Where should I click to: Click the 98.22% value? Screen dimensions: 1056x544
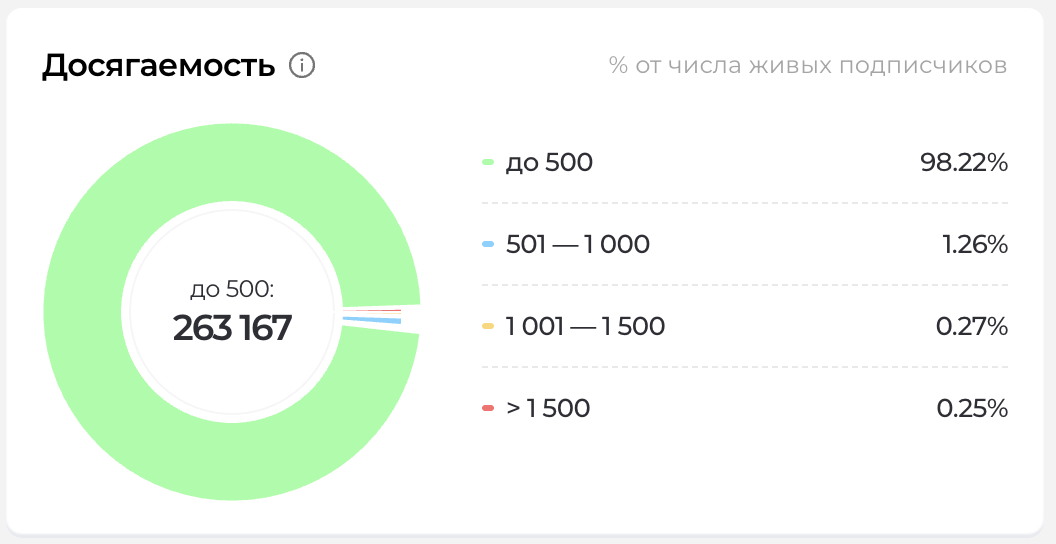point(964,162)
